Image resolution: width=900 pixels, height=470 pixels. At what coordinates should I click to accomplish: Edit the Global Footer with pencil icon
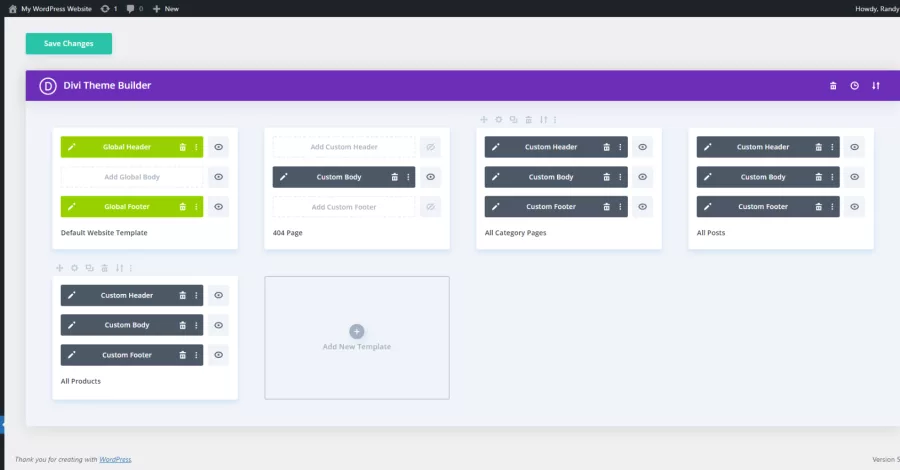(x=72, y=207)
